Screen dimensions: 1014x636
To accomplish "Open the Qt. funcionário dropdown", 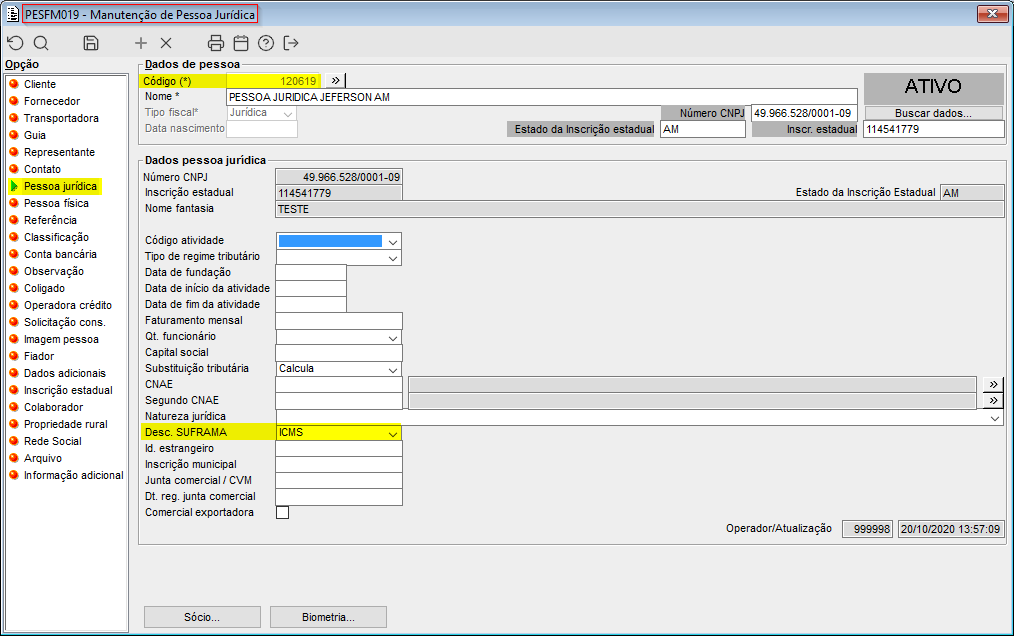I will pyautogui.click(x=392, y=338).
